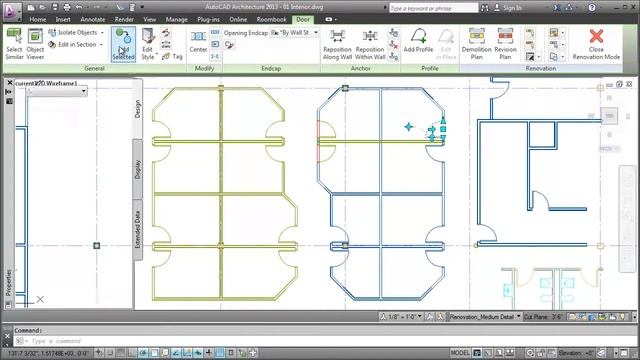Click the binoculars search icon
This screenshot has height=360, width=640.
pyautogui.click(x=485, y=7)
